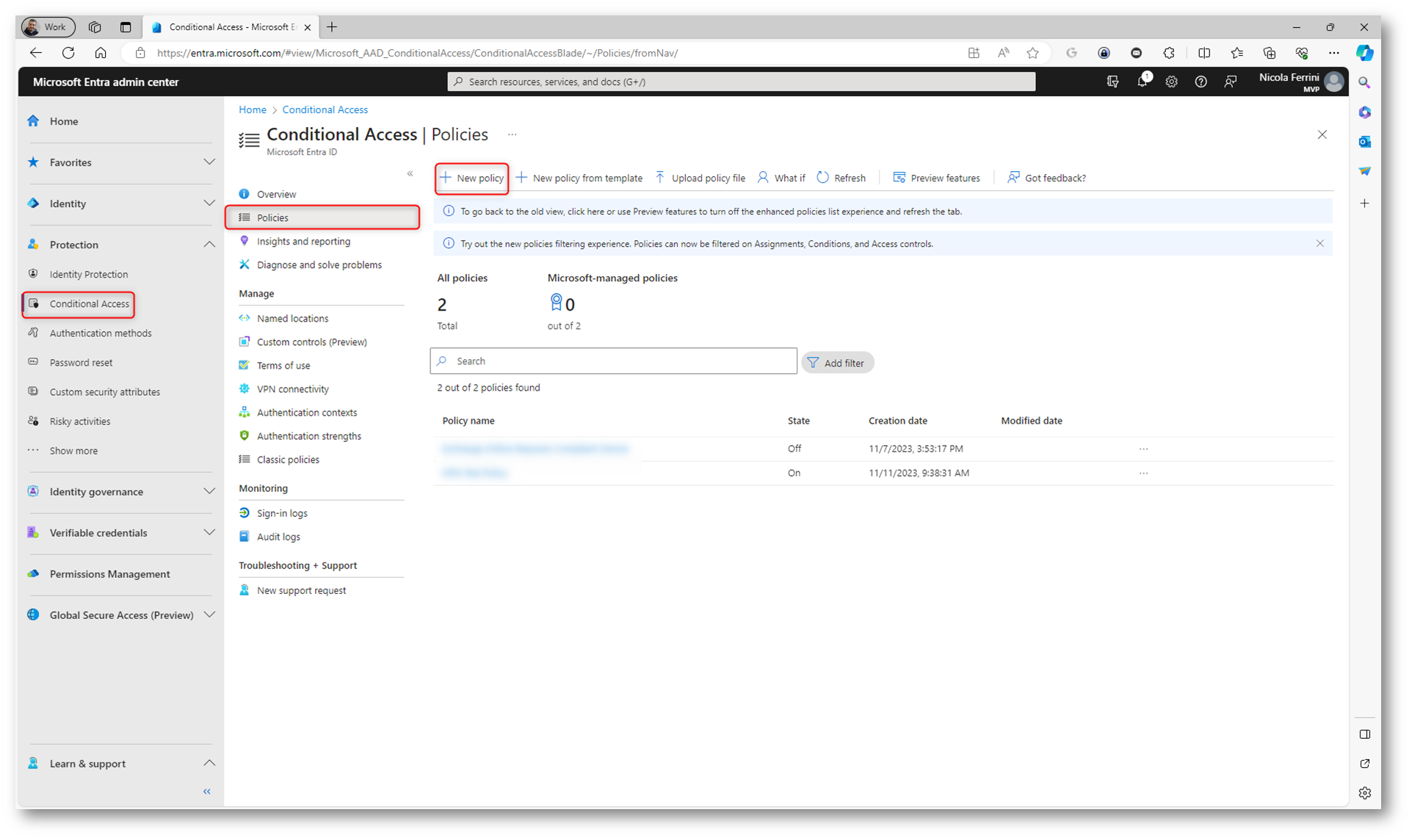Screen dimensions: 1412x840
Task: Sort by Creation date column
Action: coord(897,421)
